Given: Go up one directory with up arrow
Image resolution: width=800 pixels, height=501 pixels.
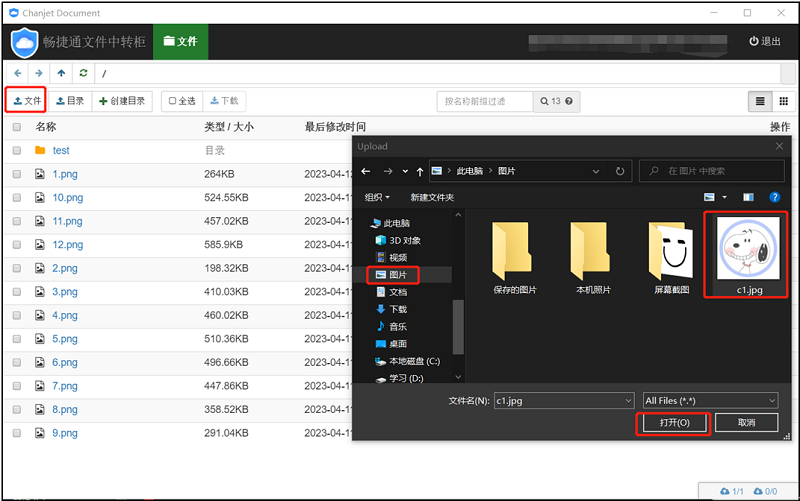Looking at the screenshot, I should point(61,73).
